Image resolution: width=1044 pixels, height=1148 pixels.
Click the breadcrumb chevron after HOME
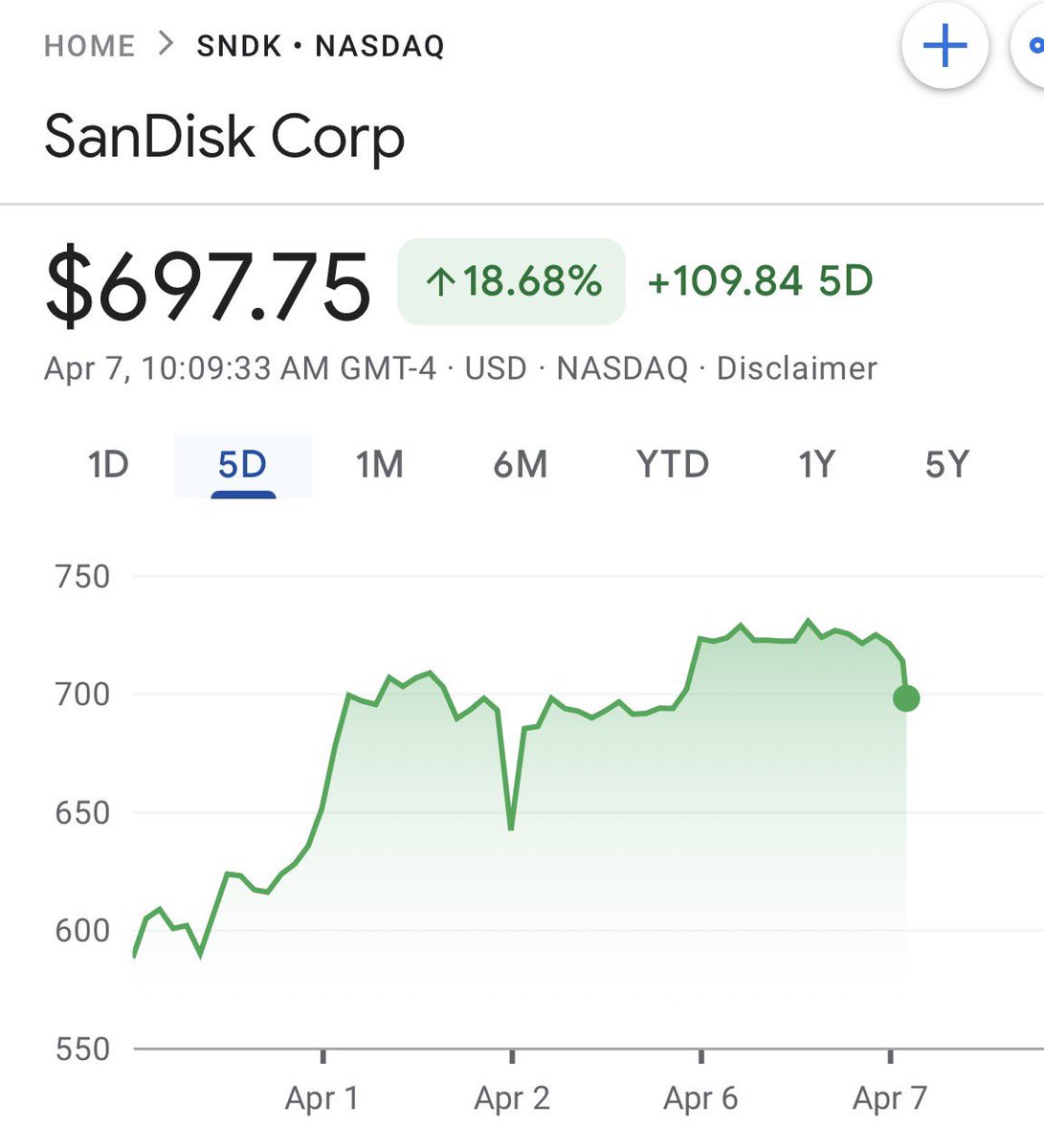pyautogui.click(x=167, y=44)
